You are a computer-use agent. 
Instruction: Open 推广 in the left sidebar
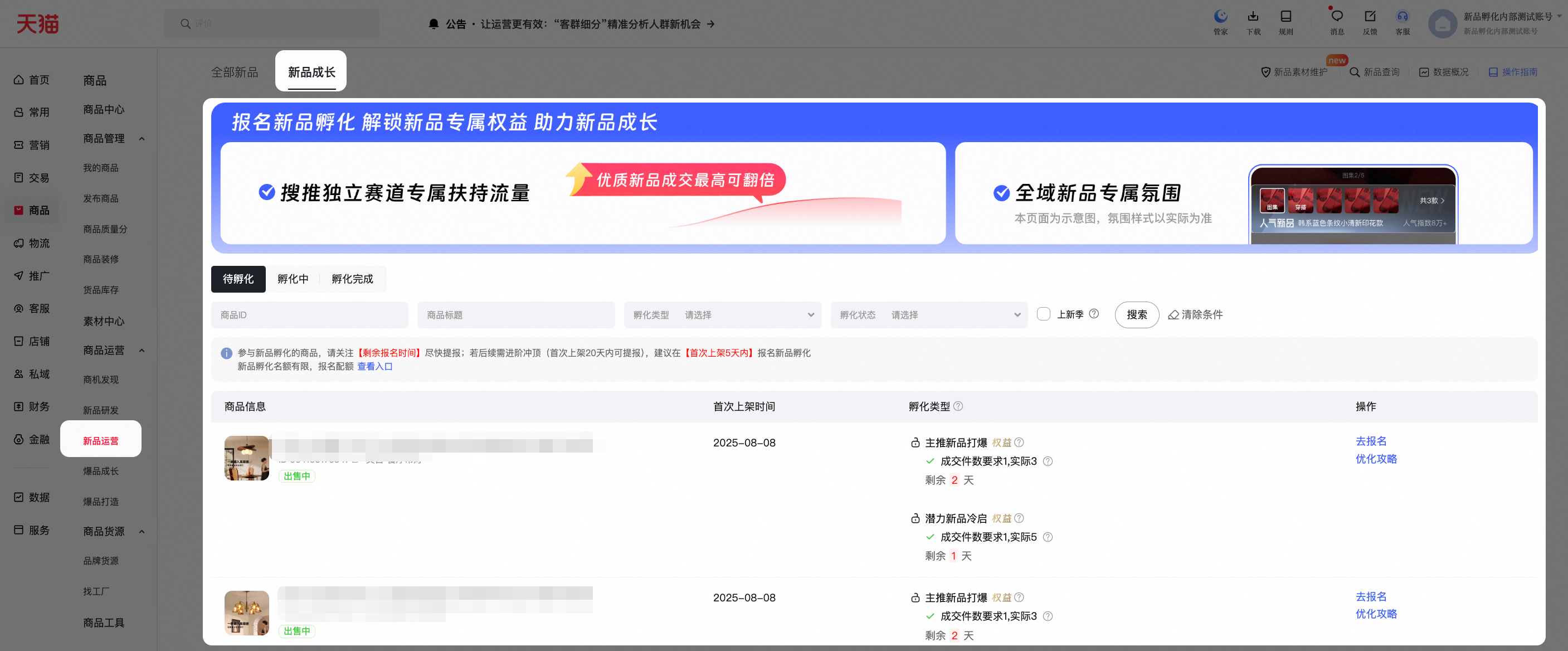(32, 276)
